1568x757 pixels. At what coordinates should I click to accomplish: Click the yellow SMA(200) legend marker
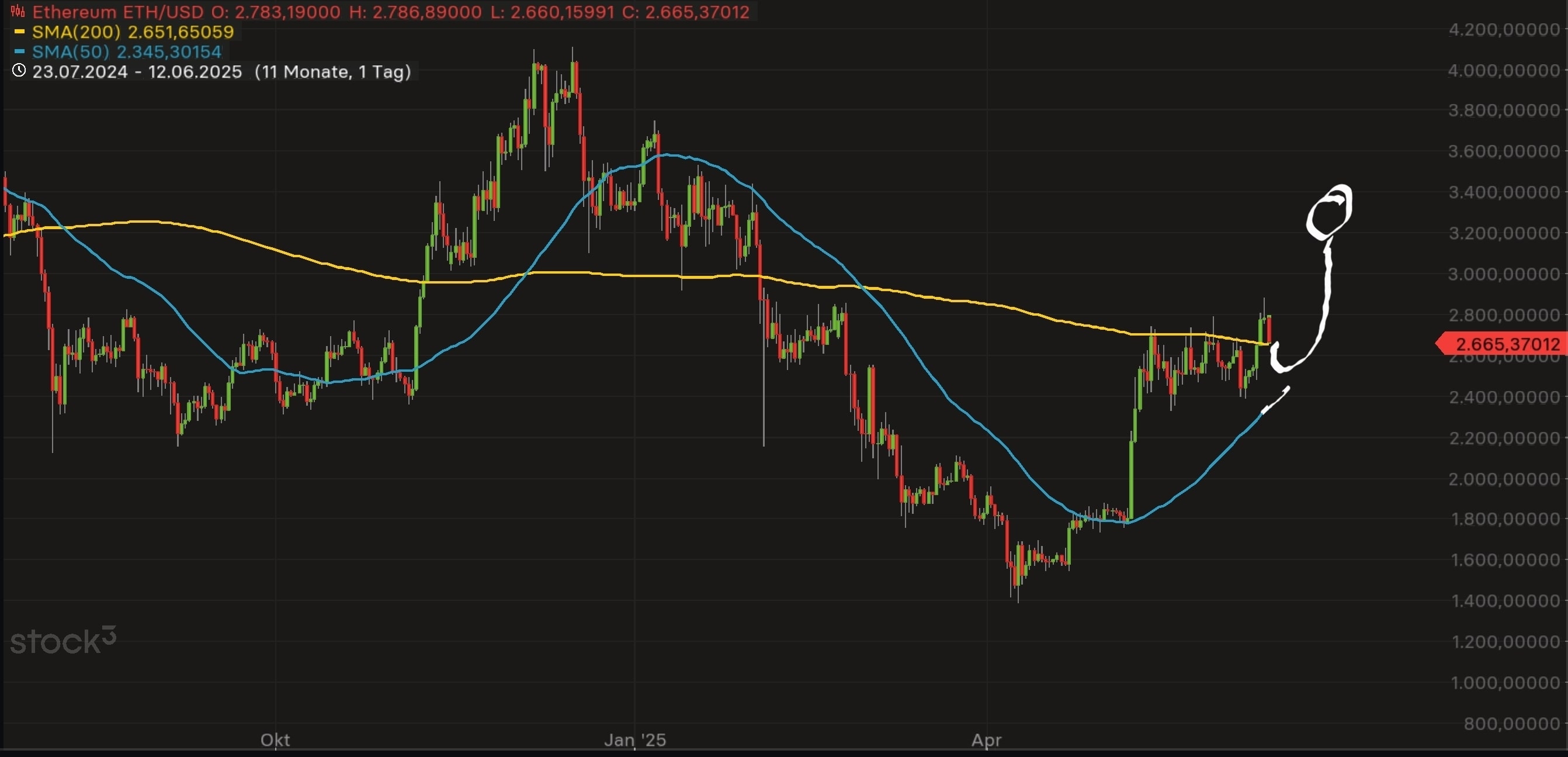[x=19, y=31]
